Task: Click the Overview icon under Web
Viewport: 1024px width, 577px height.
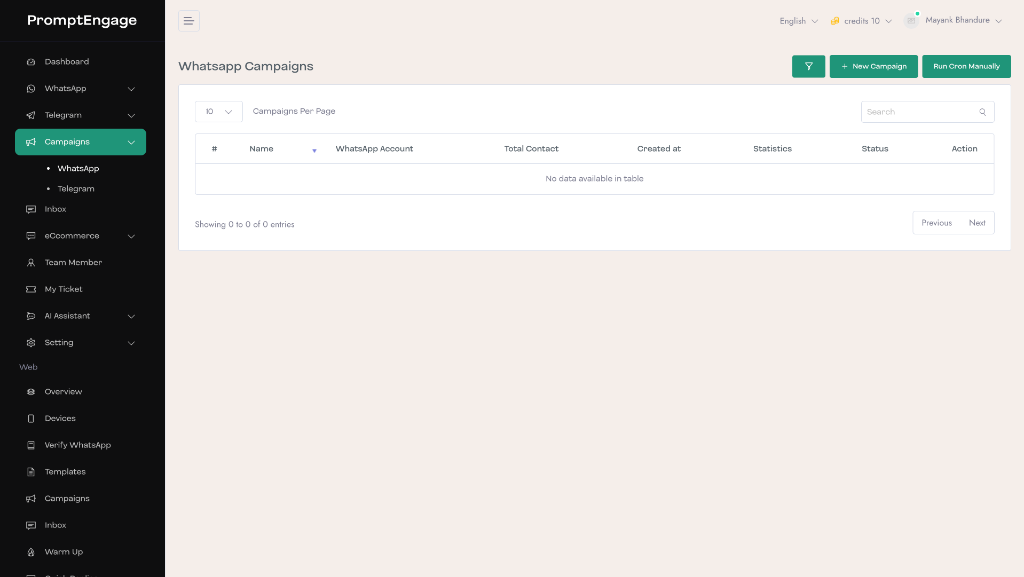Action: pyautogui.click(x=31, y=392)
